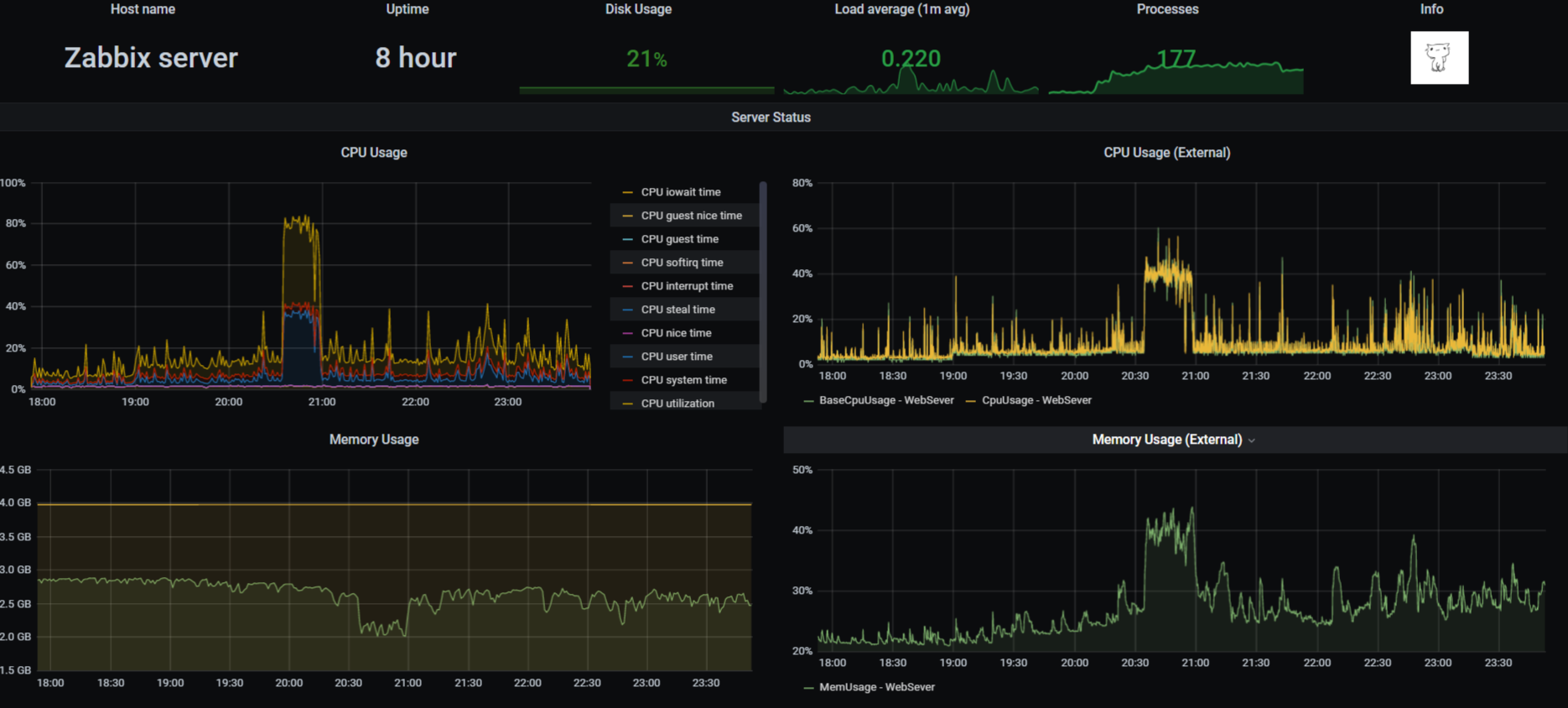Viewport: 1568px width, 708px height.
Task: Toggle the CPU guest nice time legend series
Action: click(x=692, y=216)
